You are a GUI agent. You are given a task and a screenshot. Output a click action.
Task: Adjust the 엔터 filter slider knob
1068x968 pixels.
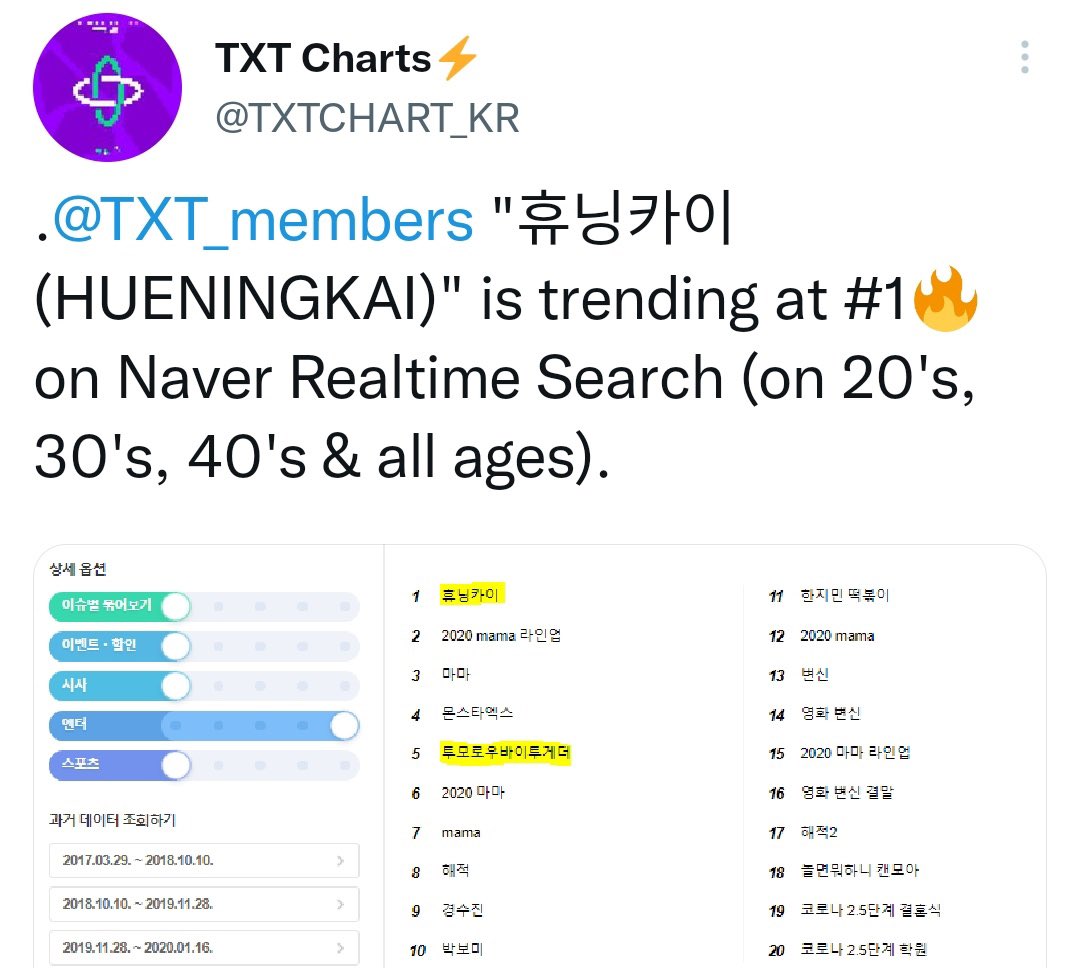coord(345,725)
